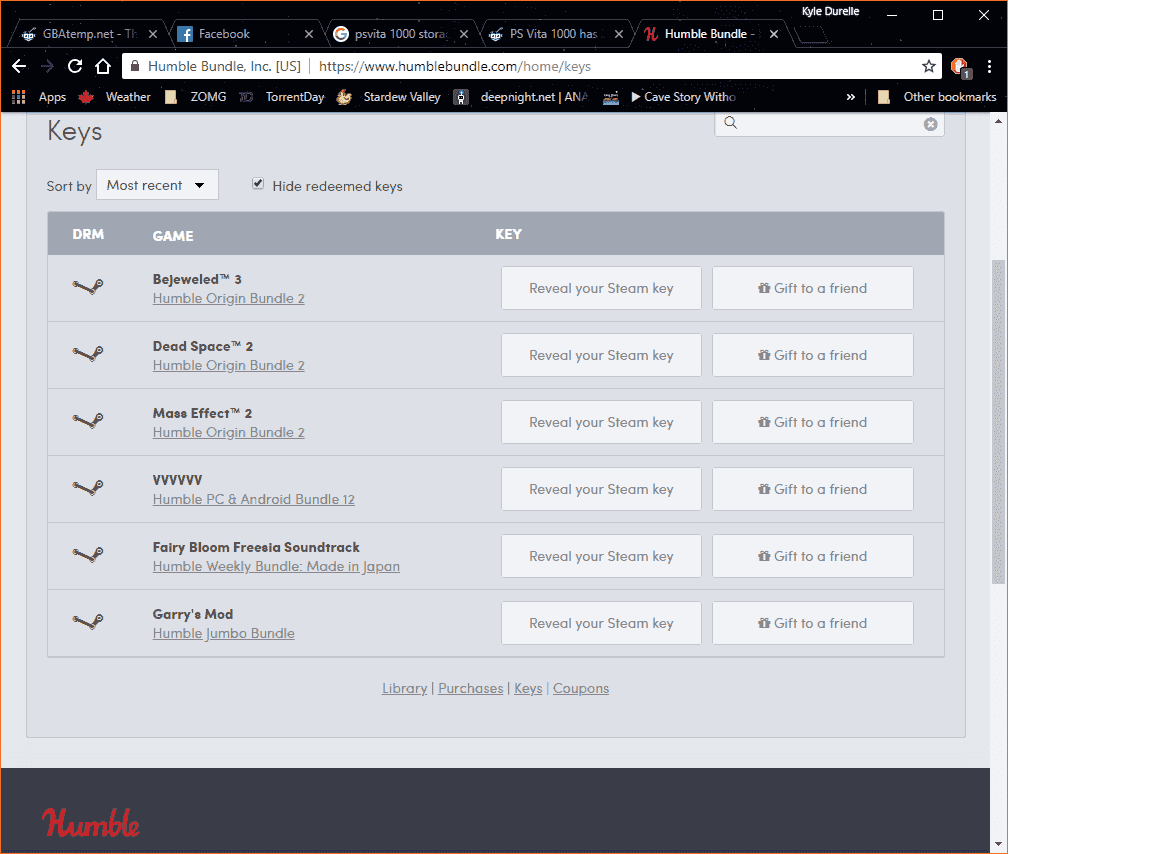Open the ZOMG bookmark folder
The image size is (1152, 854).
[x=195, y=97]
